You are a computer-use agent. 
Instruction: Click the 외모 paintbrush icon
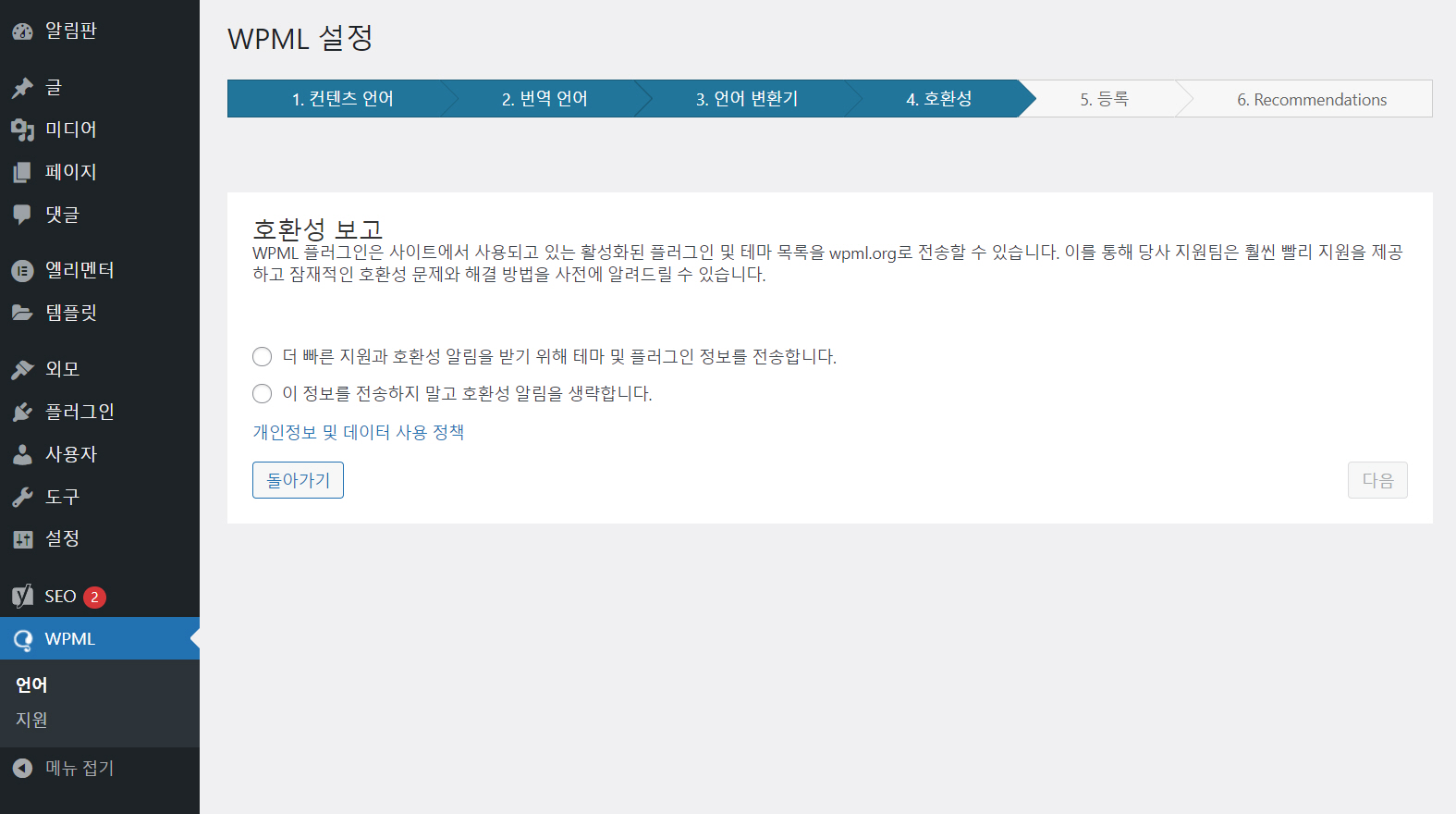click(23, 369)
